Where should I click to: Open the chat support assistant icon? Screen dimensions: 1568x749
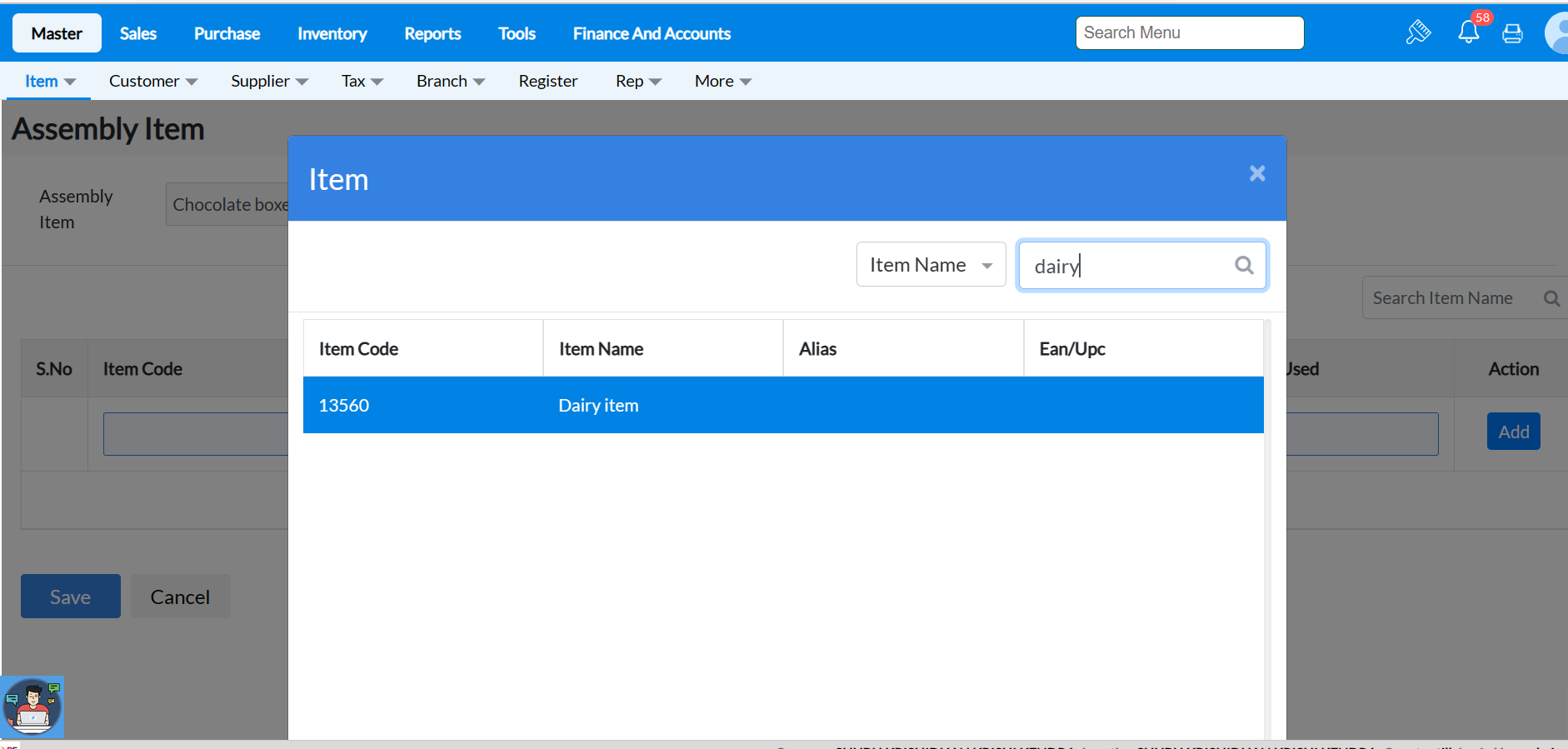(32, 707)
